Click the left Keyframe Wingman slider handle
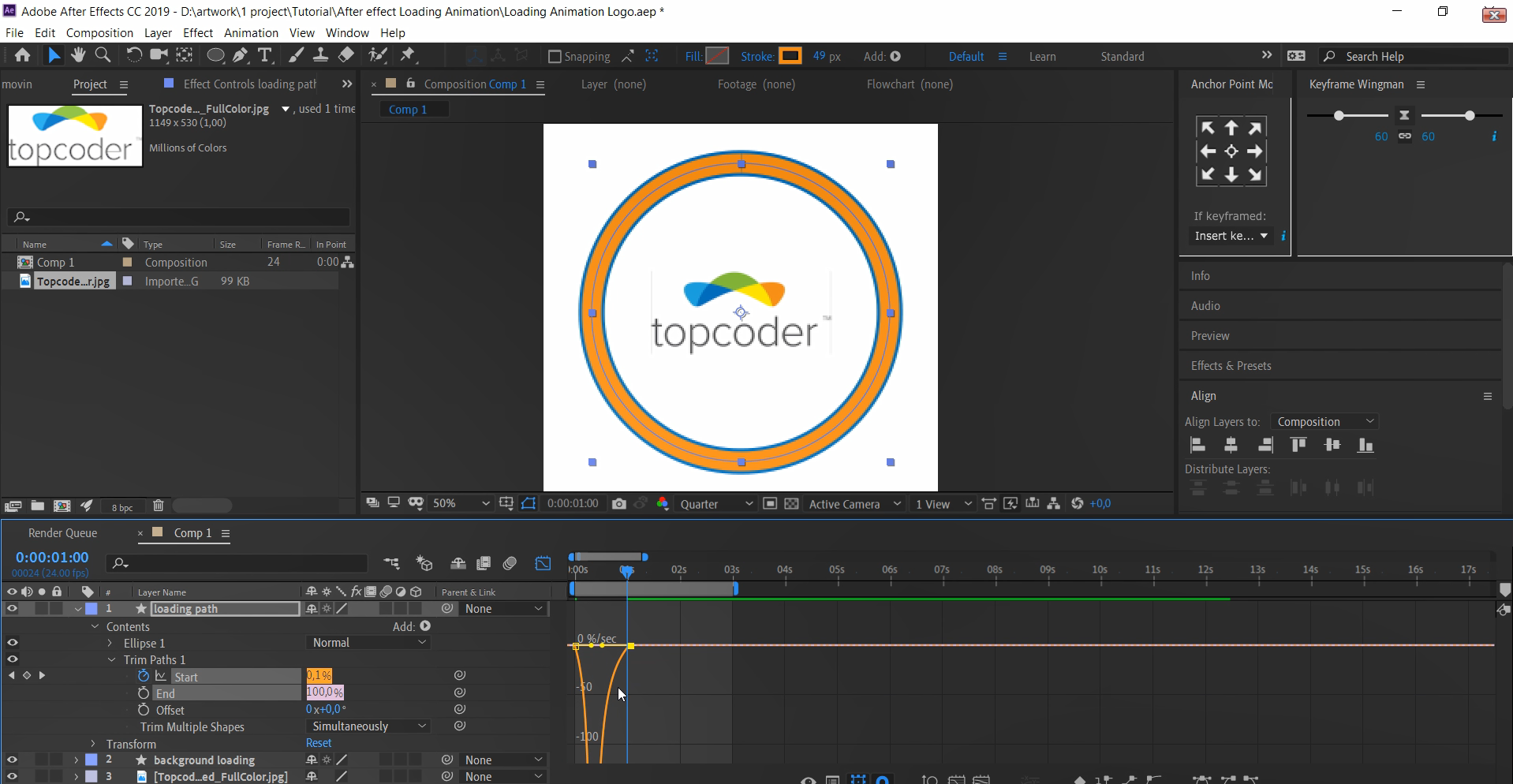Image resolution: width=1513 pixels, height=784 pixels. (x=1339, y=116)
